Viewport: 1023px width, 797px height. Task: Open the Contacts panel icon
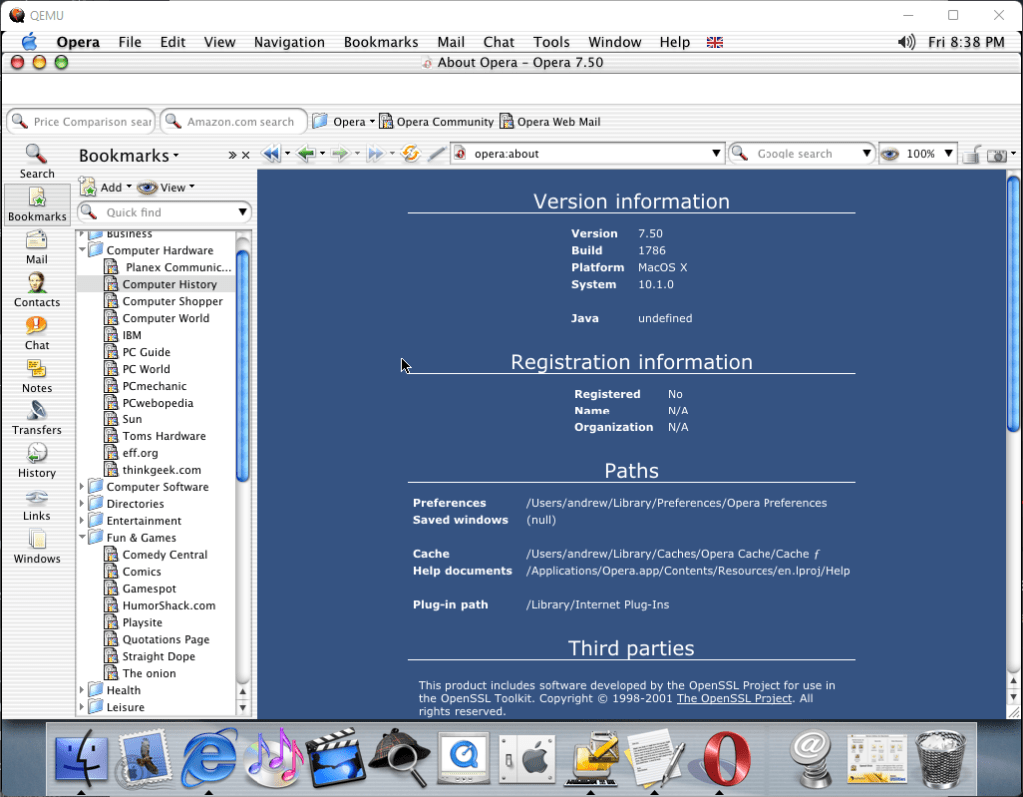[x=37, y=289]
